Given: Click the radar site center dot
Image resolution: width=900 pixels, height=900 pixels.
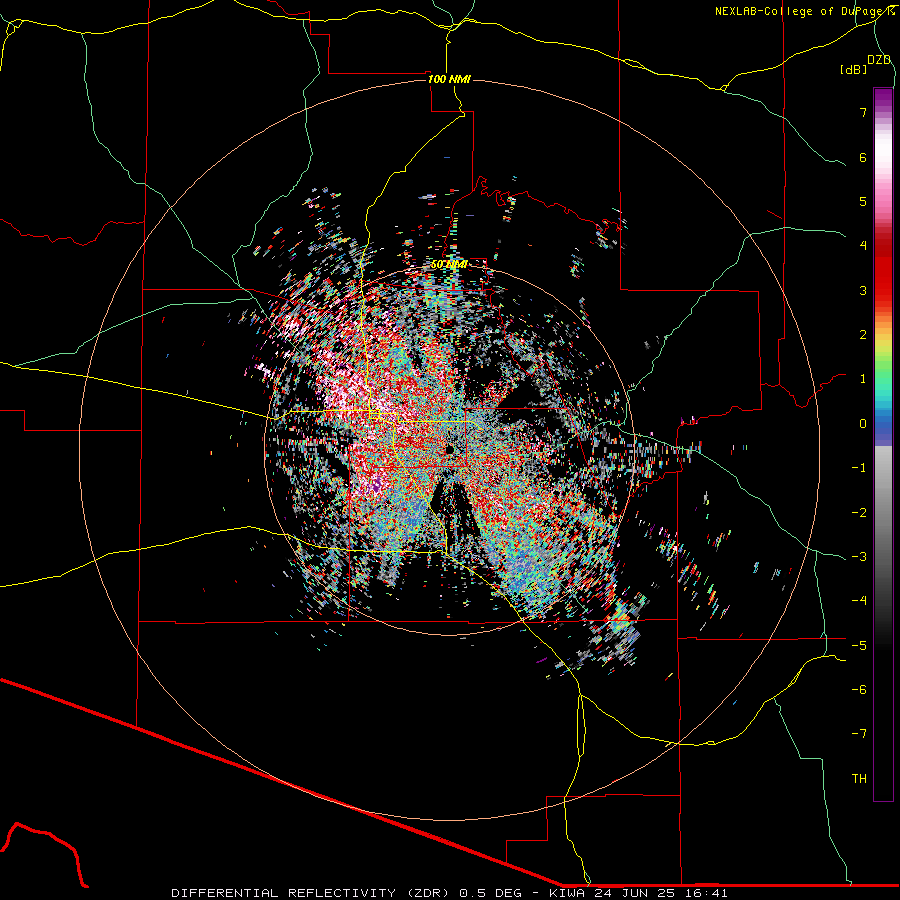Looking at the screenshot, I should (450, 449).
